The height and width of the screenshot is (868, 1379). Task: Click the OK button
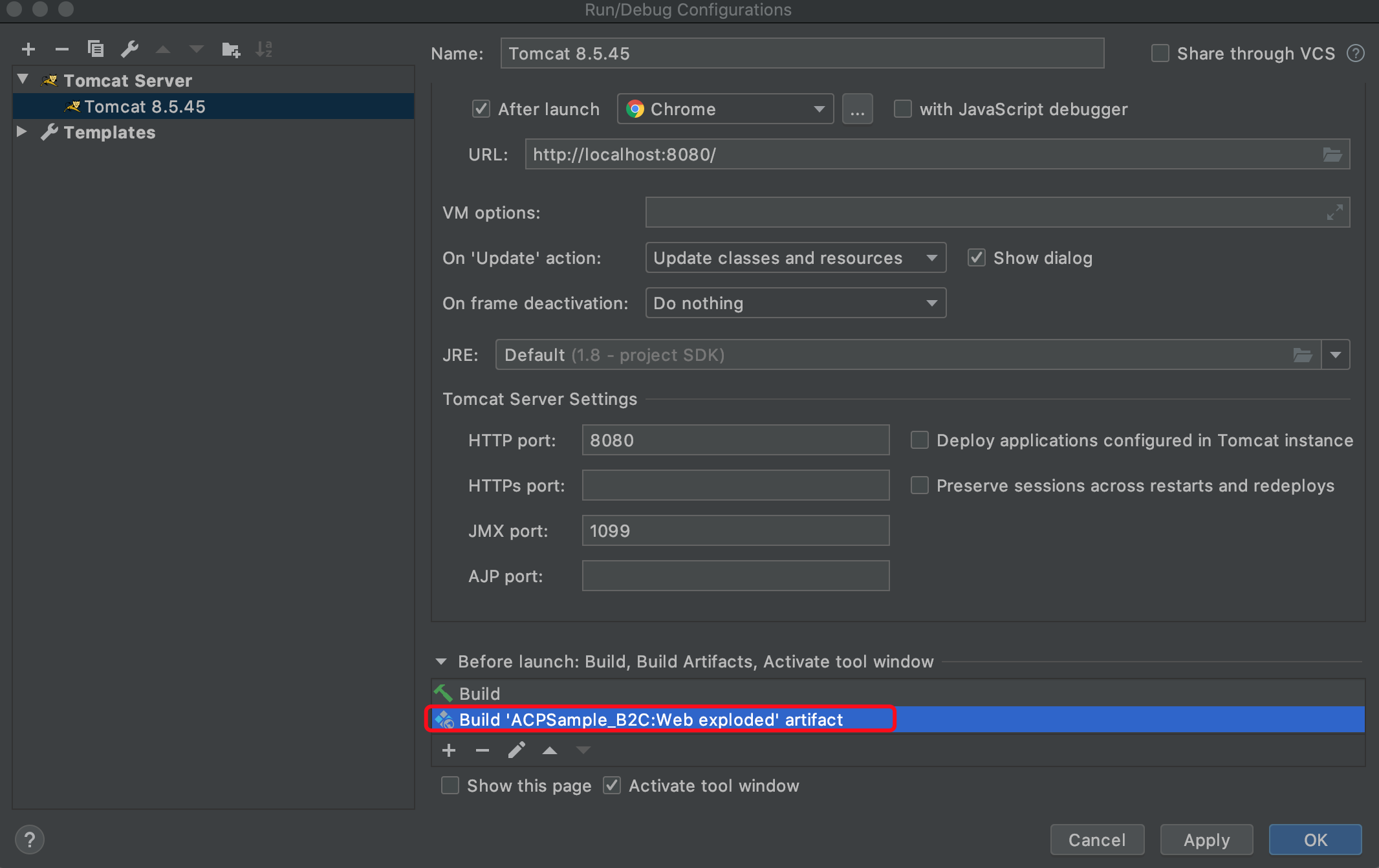tap(1315, 840)
